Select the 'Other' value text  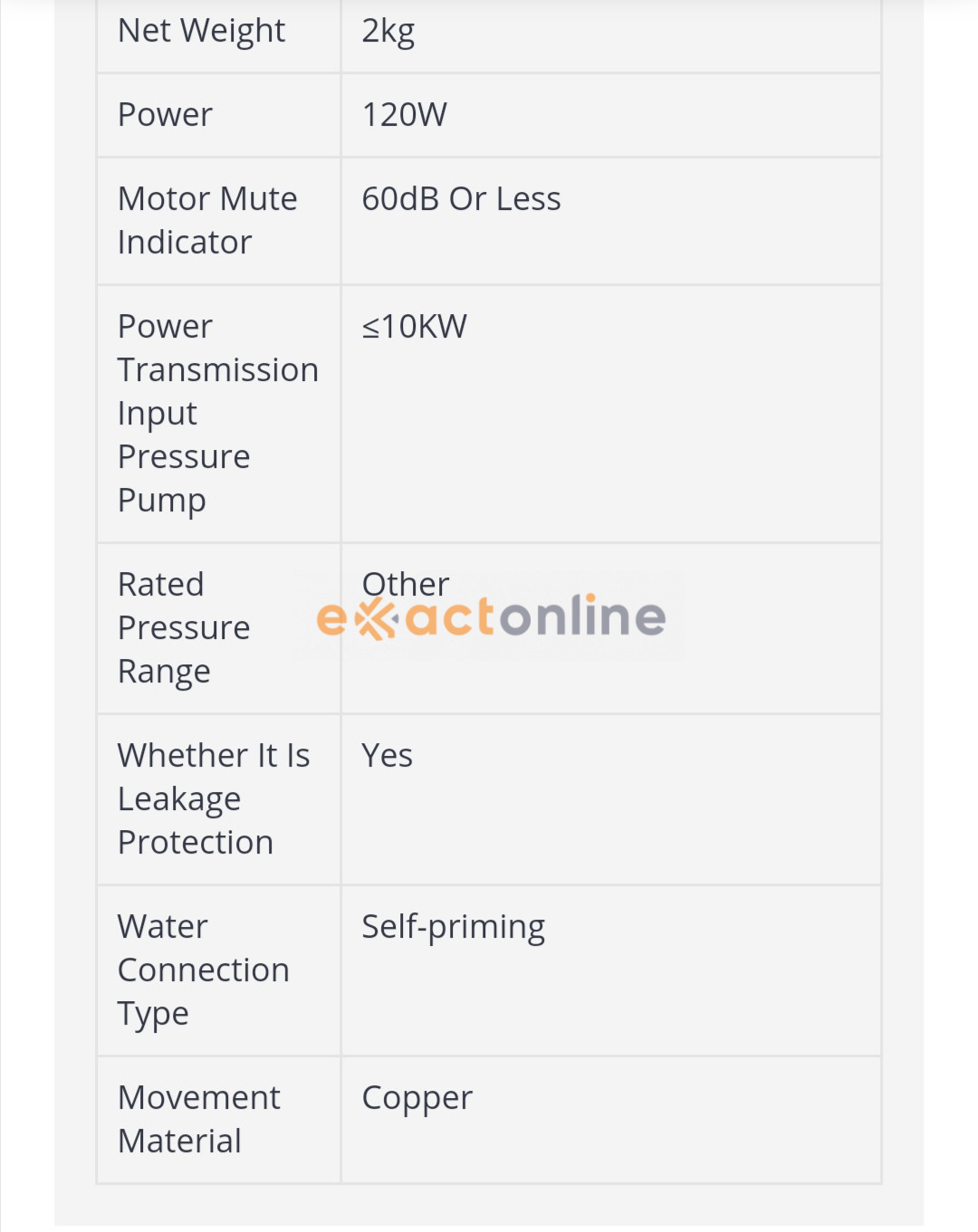click(x=405, y=584)
